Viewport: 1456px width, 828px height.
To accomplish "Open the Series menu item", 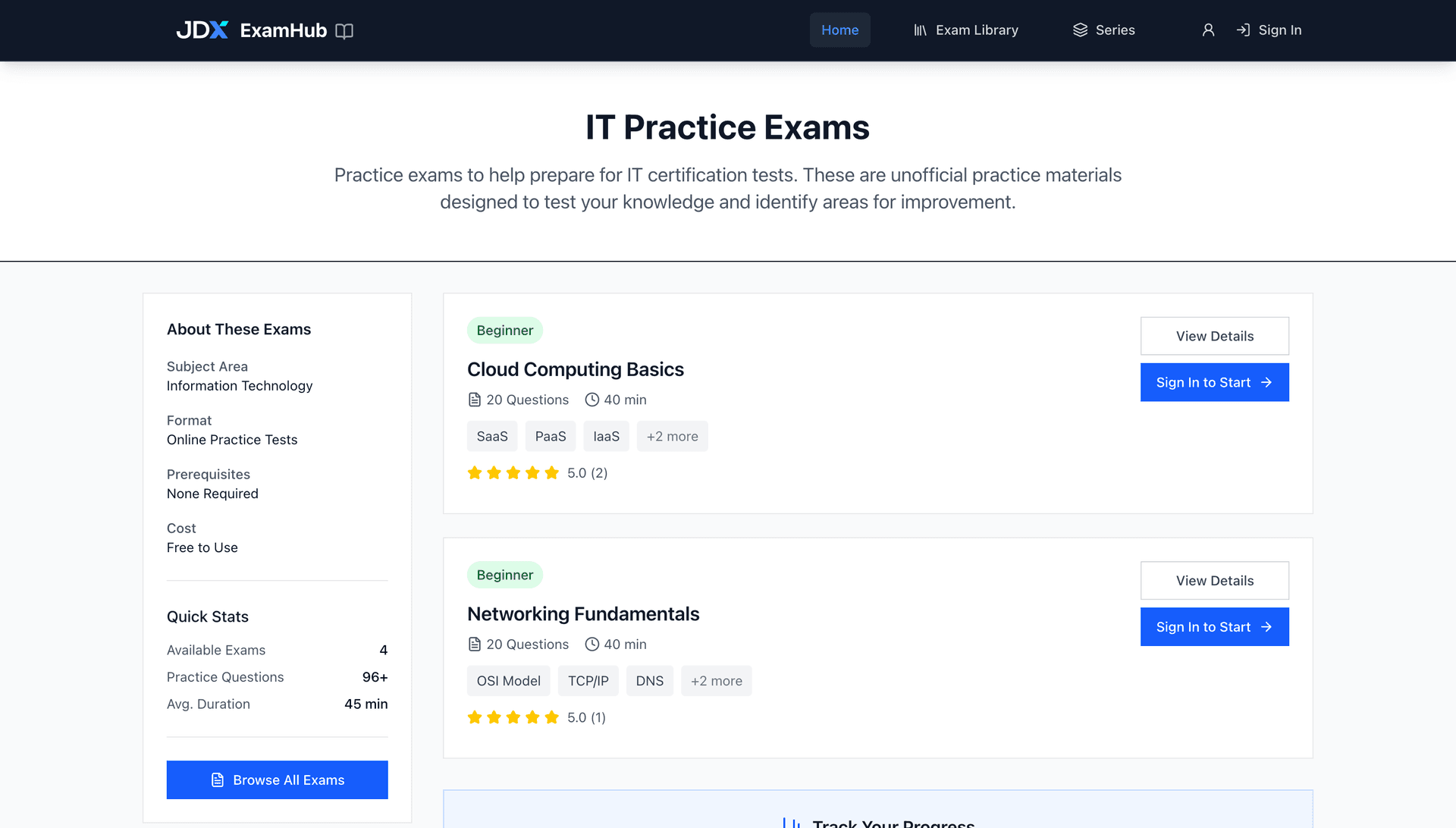I will (x=1115, y=30).
